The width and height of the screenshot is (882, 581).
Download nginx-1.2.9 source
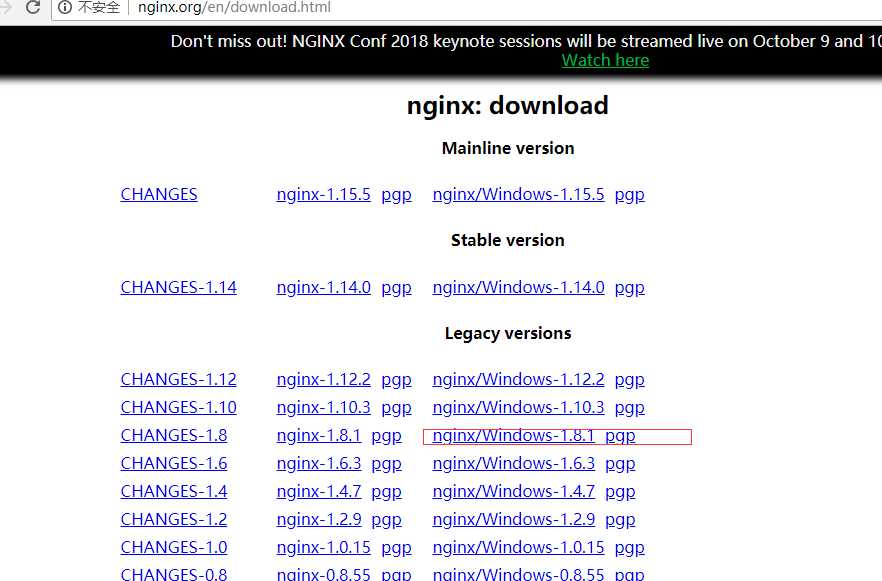(319, 519)
